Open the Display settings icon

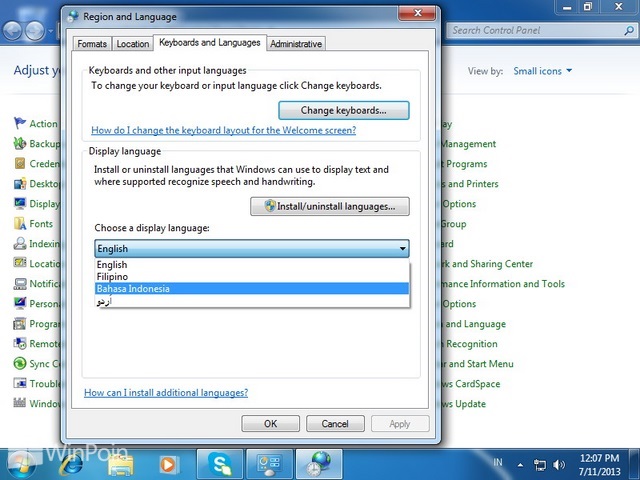click(x=20, y=203)
